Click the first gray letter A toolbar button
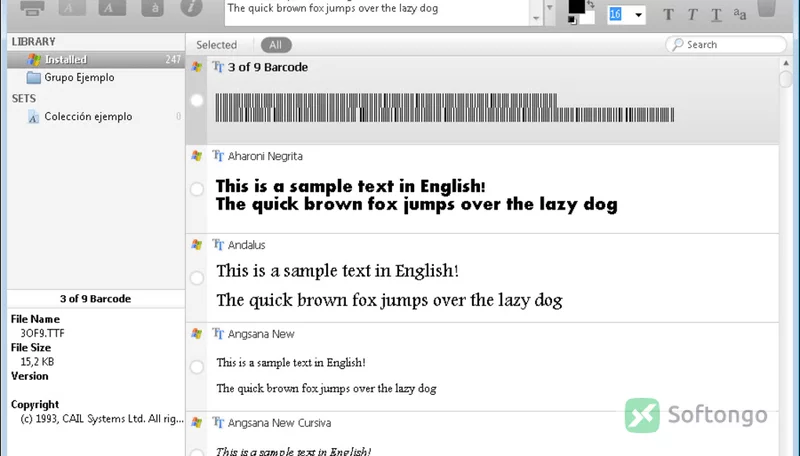Image resolution: width=800 pixels, height=456 pixels. coord(72,8)
